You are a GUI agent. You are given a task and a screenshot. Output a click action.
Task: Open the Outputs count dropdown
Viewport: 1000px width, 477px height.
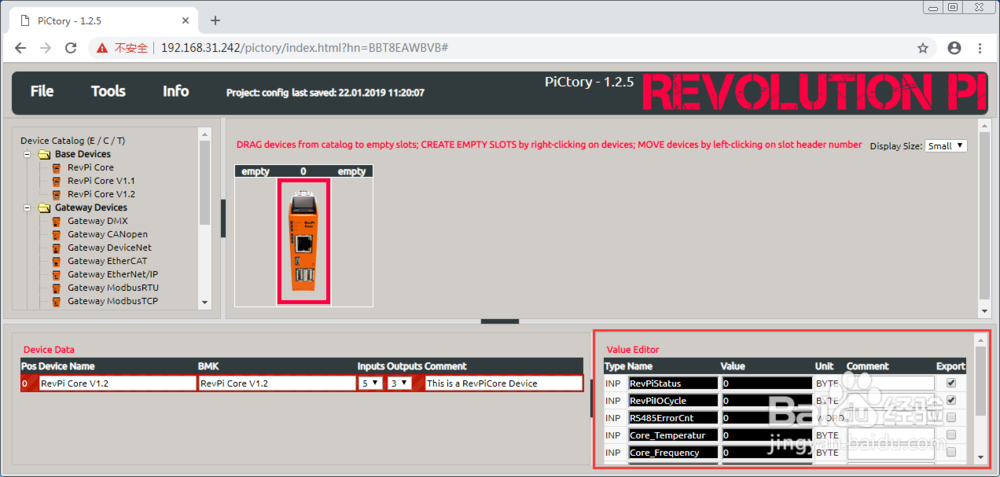click(x=399, y=383)
